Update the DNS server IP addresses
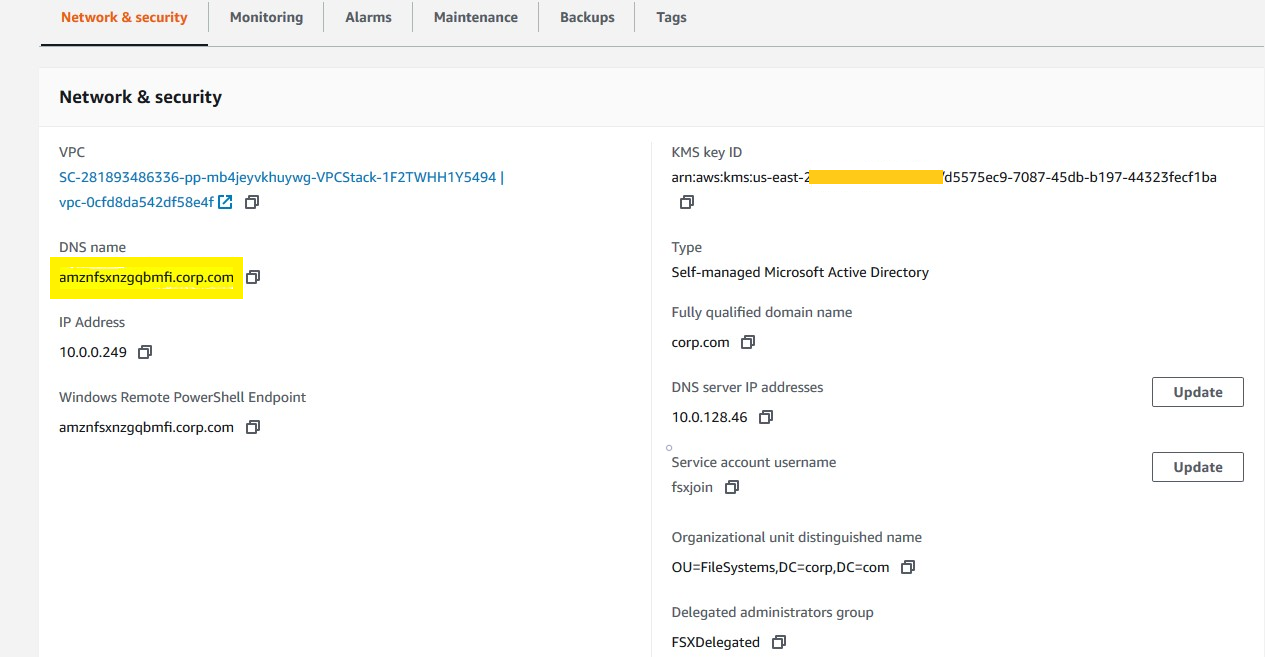The width and height of the screenshot is (1265, 657). tap(1197, 391)
